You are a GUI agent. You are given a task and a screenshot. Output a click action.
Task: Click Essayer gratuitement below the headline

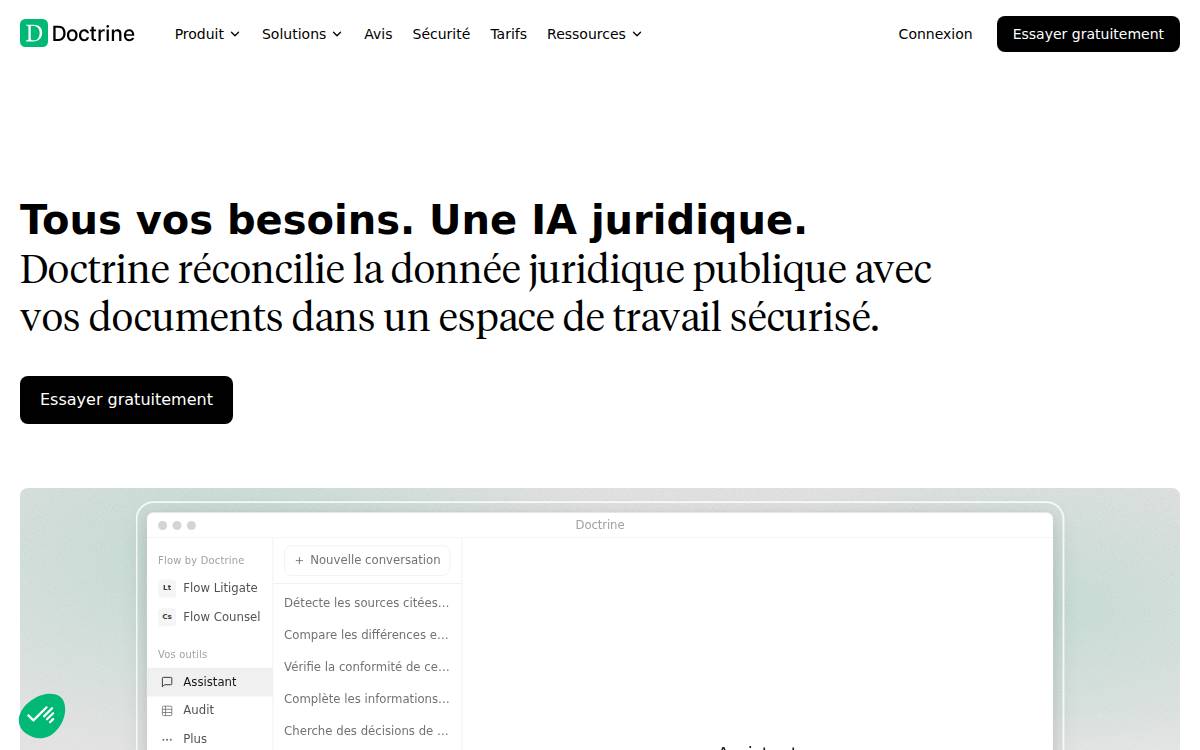click(x=126, y=400)
